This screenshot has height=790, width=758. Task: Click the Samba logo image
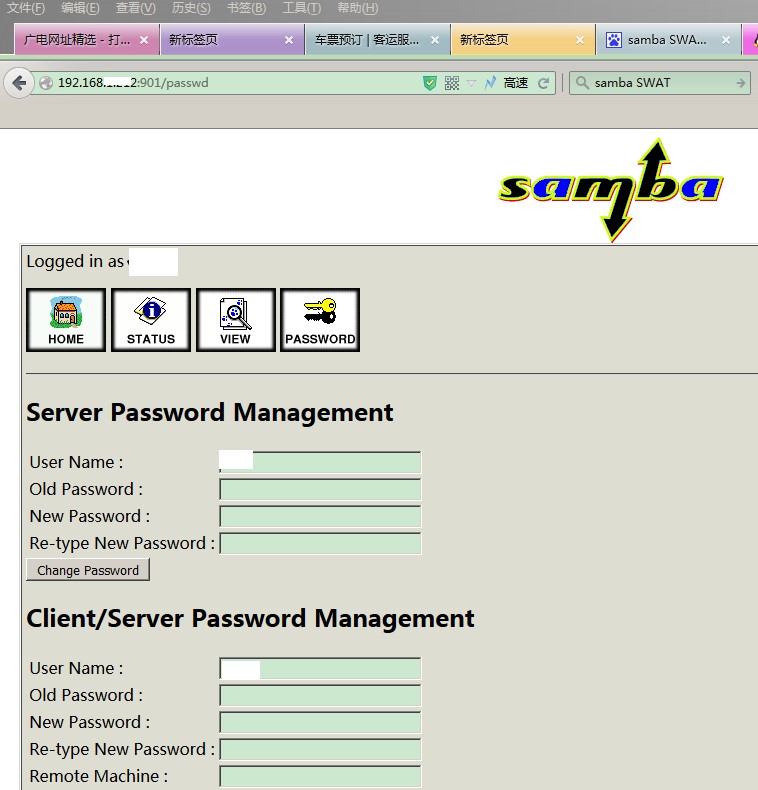pyautogui.click(x=611, y=189)
